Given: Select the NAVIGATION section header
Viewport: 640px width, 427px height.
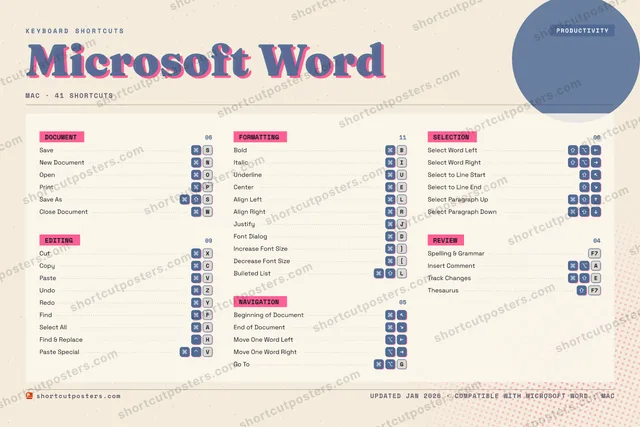Looking at the screenshot, I should click(x=260, y=301).
